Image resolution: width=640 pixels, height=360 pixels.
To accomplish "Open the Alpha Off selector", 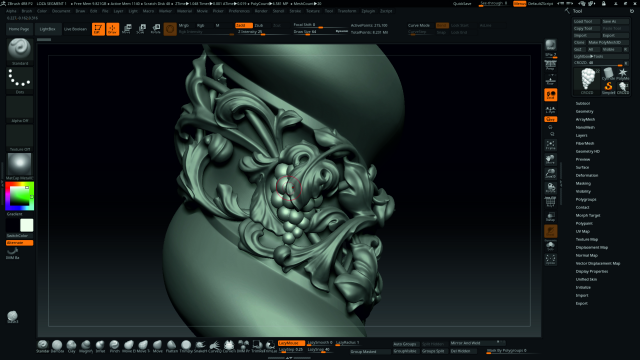I will point(19,109).
